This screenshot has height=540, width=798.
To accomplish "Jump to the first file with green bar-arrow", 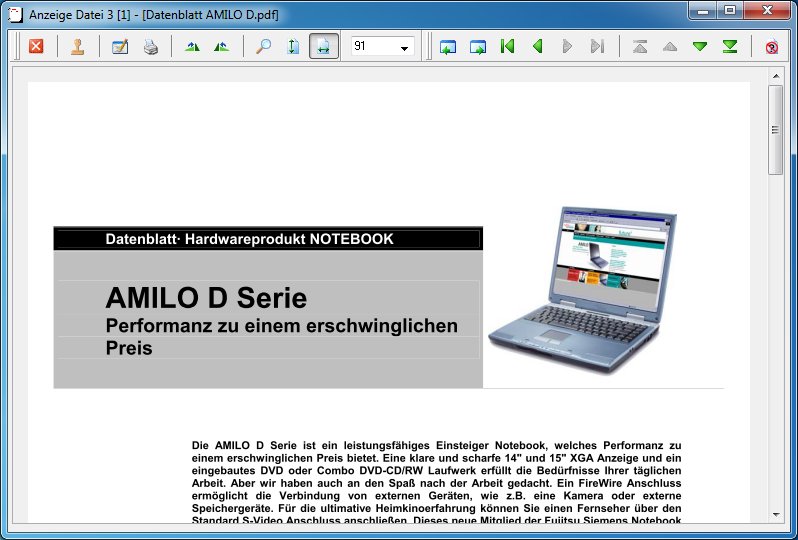I will pyautogui.click(x=507, y=47).
